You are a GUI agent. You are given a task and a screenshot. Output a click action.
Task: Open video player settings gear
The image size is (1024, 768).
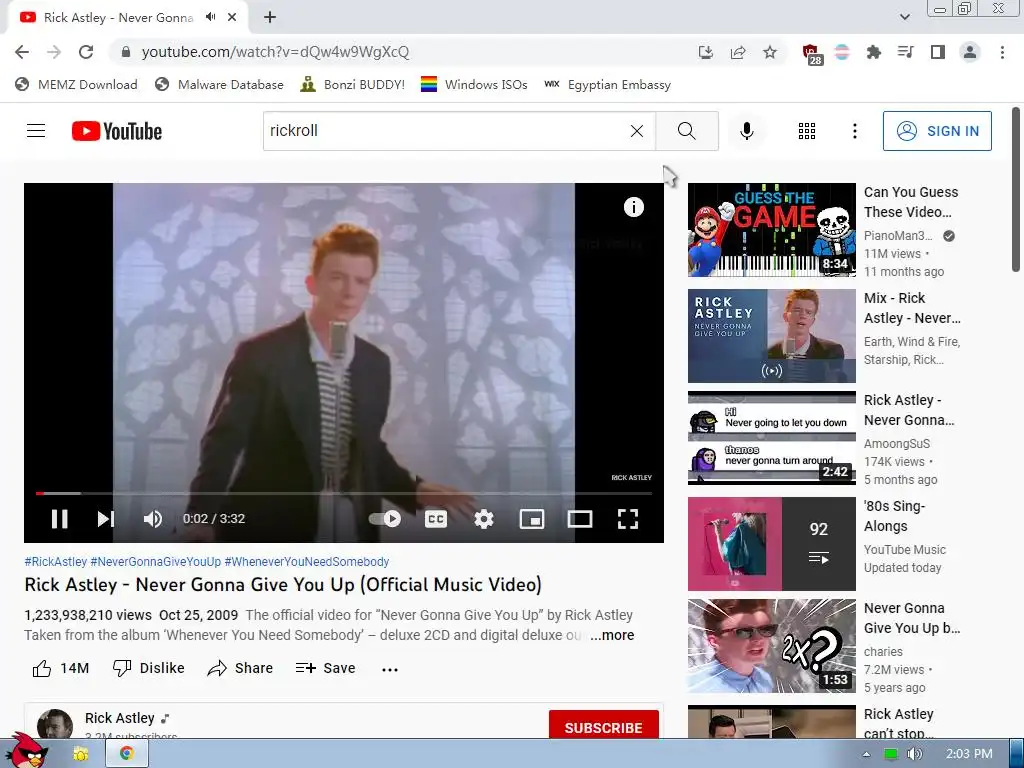[x=484, y=519]
